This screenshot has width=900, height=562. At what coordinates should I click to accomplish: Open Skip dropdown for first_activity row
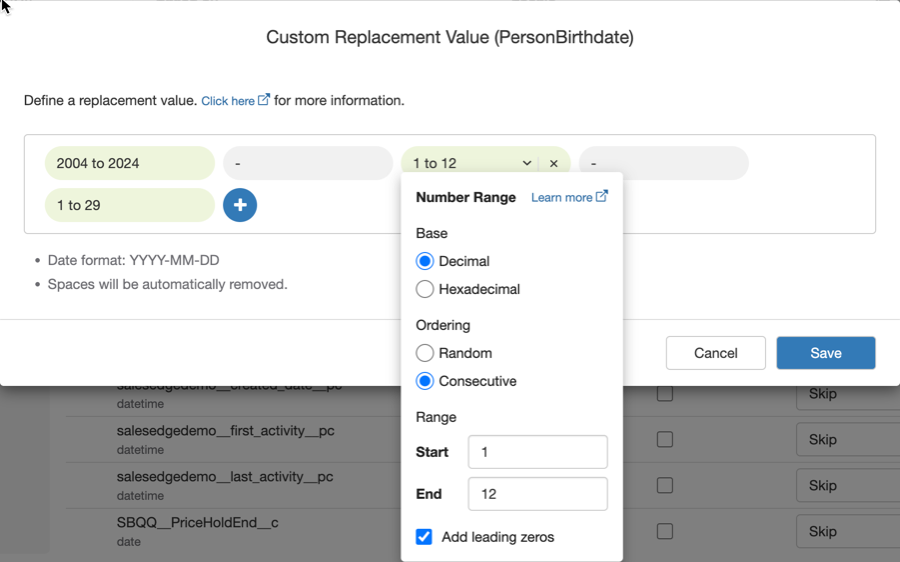click(847, 439)
